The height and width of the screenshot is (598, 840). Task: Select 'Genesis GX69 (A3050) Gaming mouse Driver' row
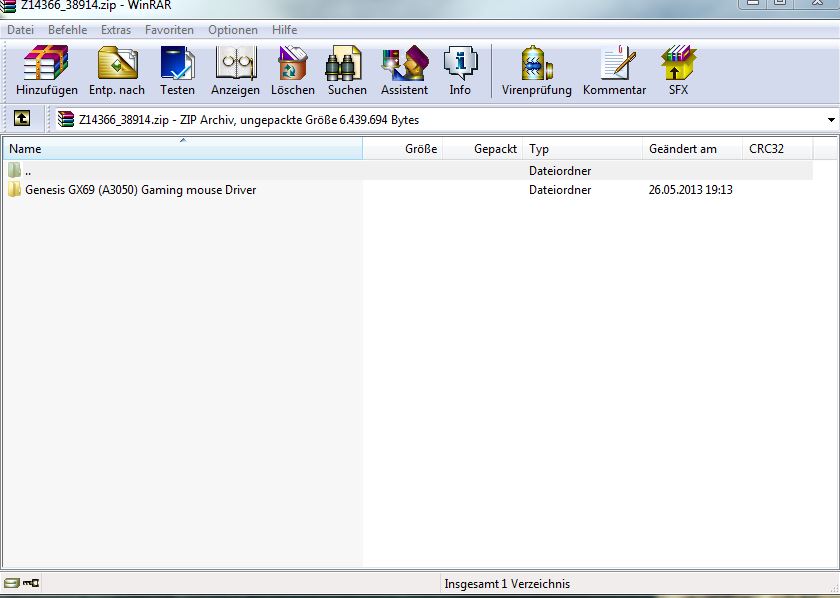[408, 190]
